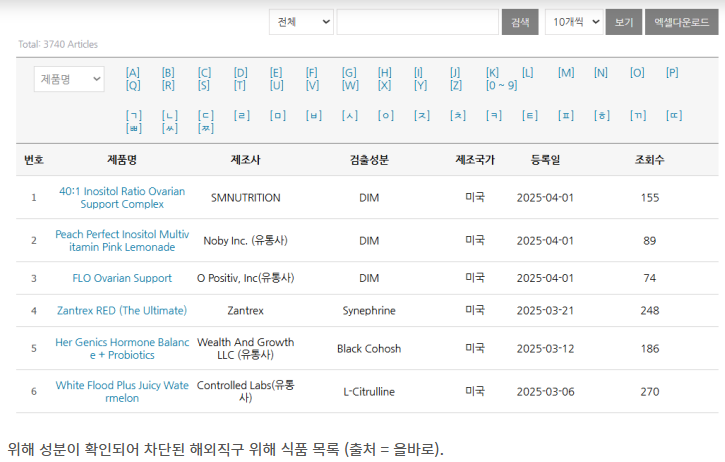The image size is (725, 462).
Task: Select the 270 view count cell
Action: [650, 391]
